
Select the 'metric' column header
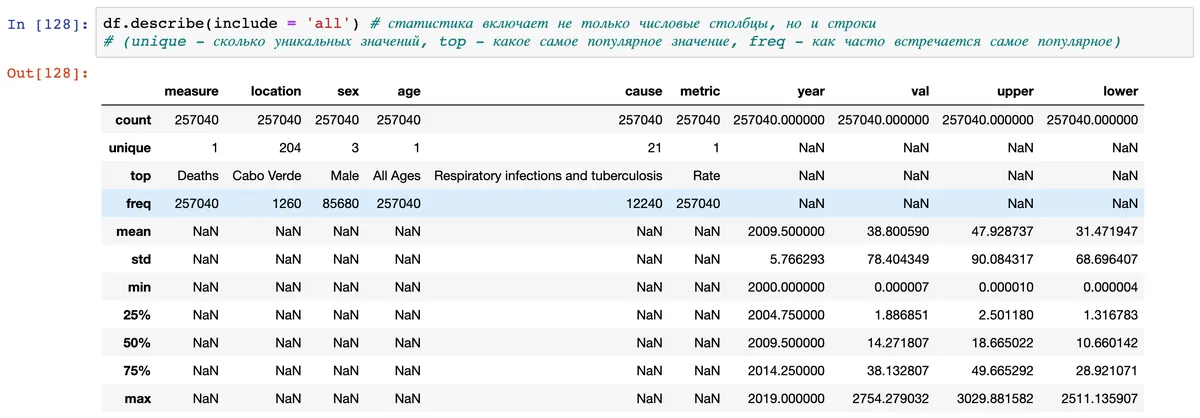point(700,91)
